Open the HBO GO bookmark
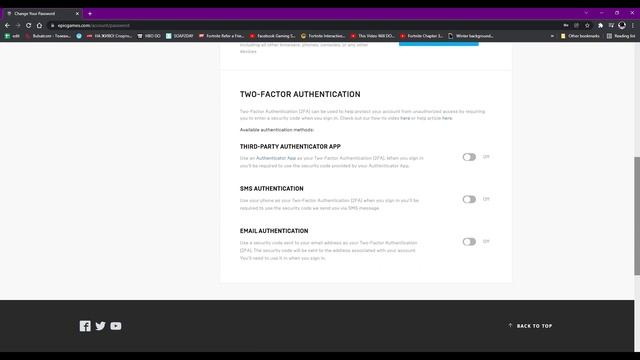The image size is (640, 360). [149, 36]
